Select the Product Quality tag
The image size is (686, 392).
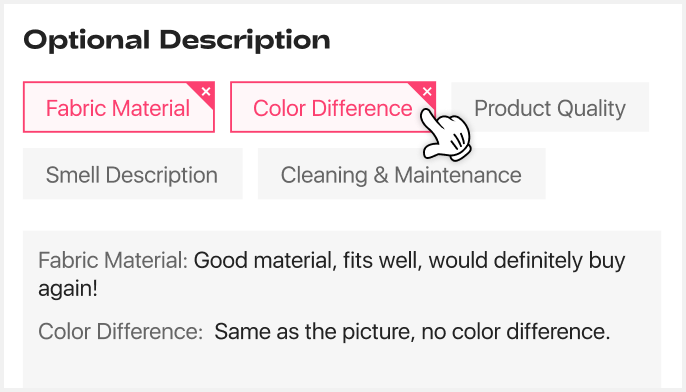coord(550,107)
